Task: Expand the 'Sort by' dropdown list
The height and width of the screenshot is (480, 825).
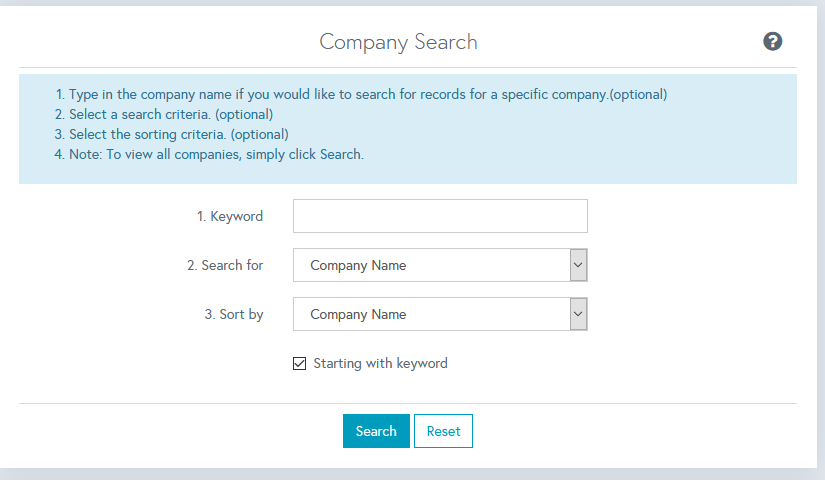Action: [x=431, y=314]
